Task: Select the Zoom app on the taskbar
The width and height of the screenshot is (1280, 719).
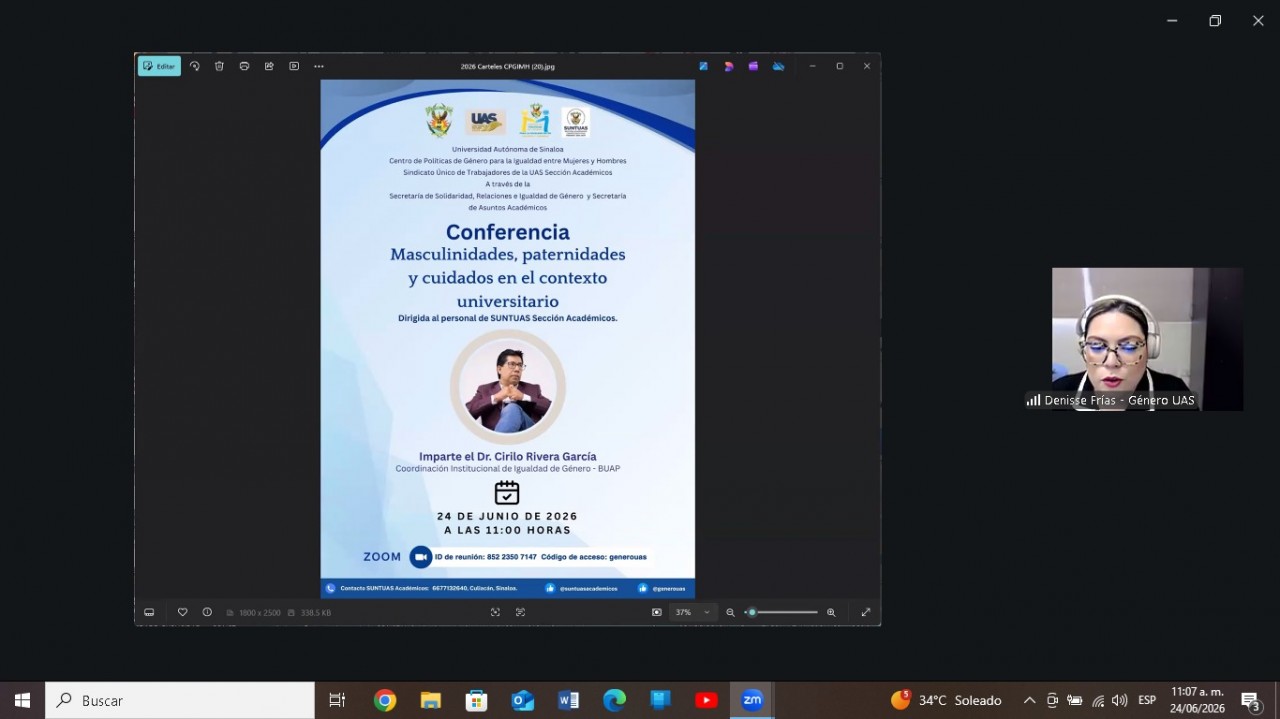Action: tap(752, 700)
